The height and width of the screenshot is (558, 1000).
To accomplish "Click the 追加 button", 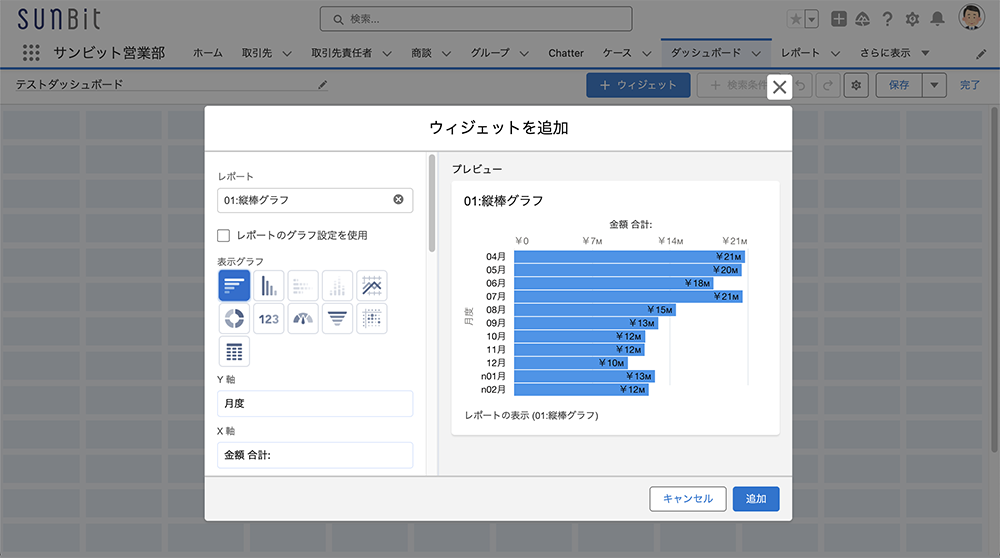I will pos(756,499).
